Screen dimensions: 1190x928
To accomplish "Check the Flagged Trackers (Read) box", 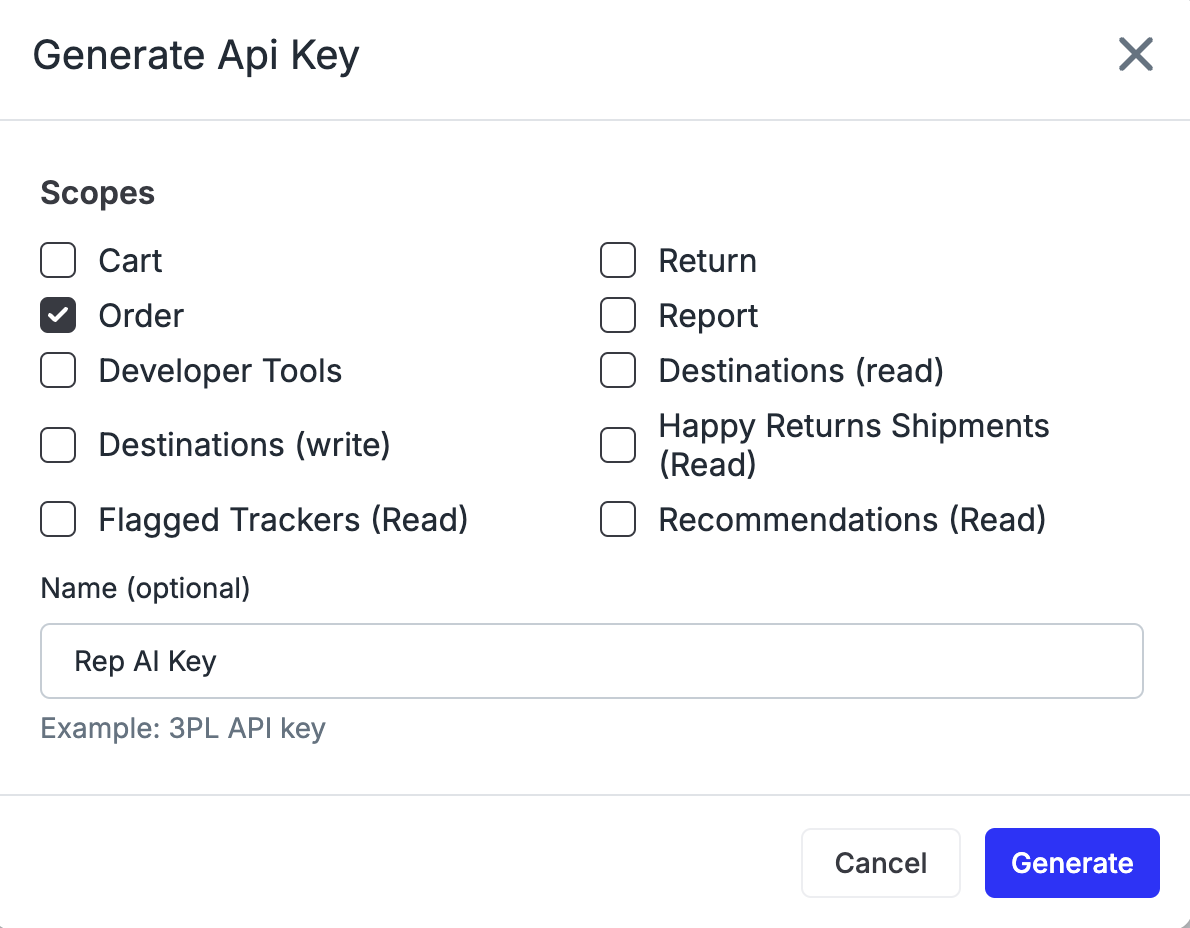I will coord(58,520).
